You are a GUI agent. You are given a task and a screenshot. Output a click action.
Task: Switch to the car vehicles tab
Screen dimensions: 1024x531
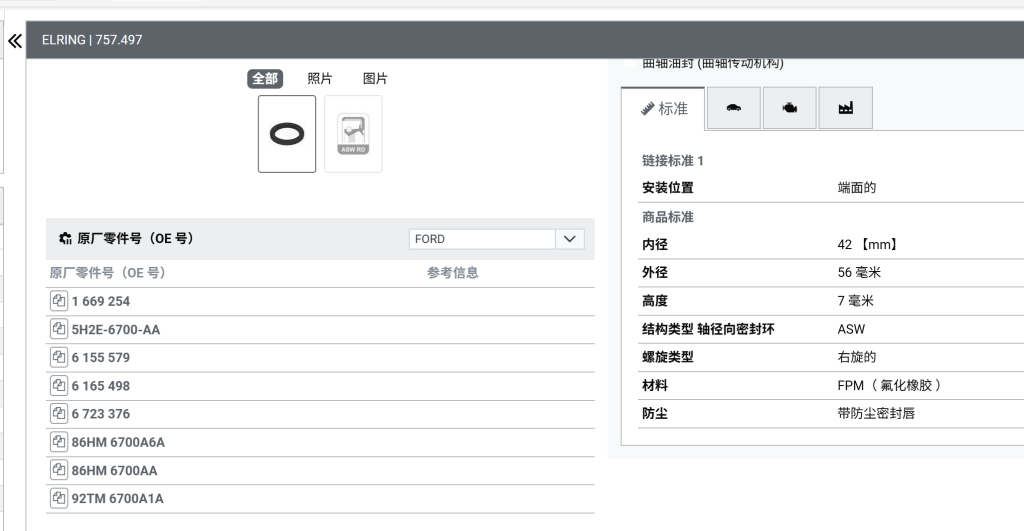[734, 108]
